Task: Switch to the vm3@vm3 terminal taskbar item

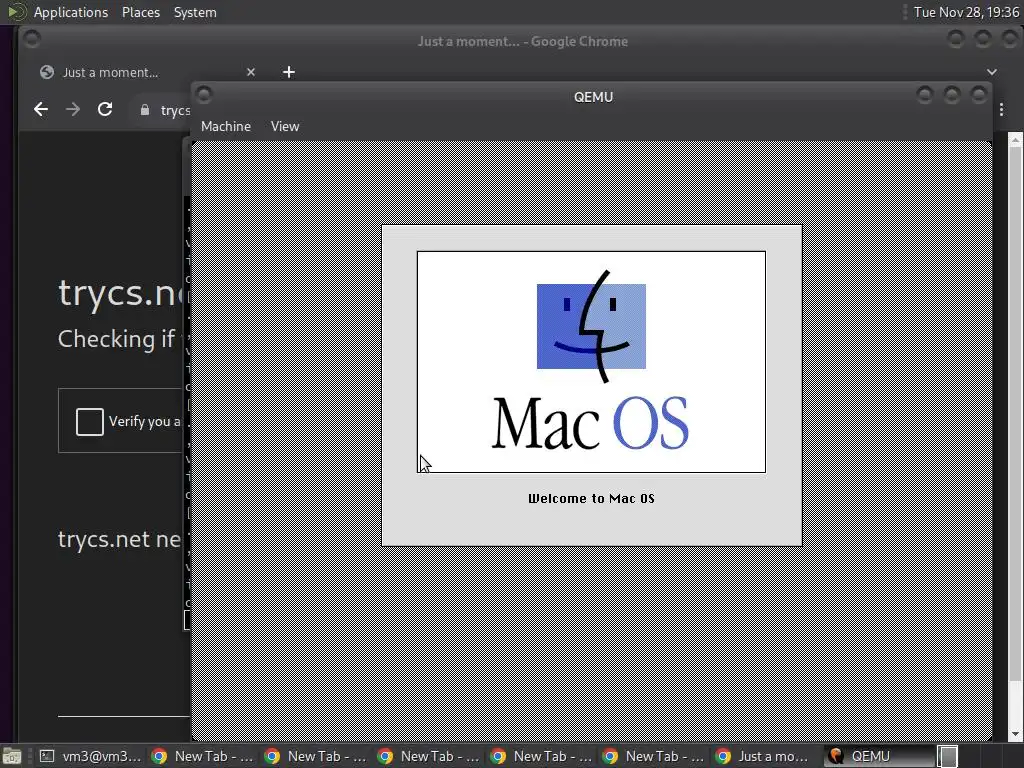Action: click(90, 756)
